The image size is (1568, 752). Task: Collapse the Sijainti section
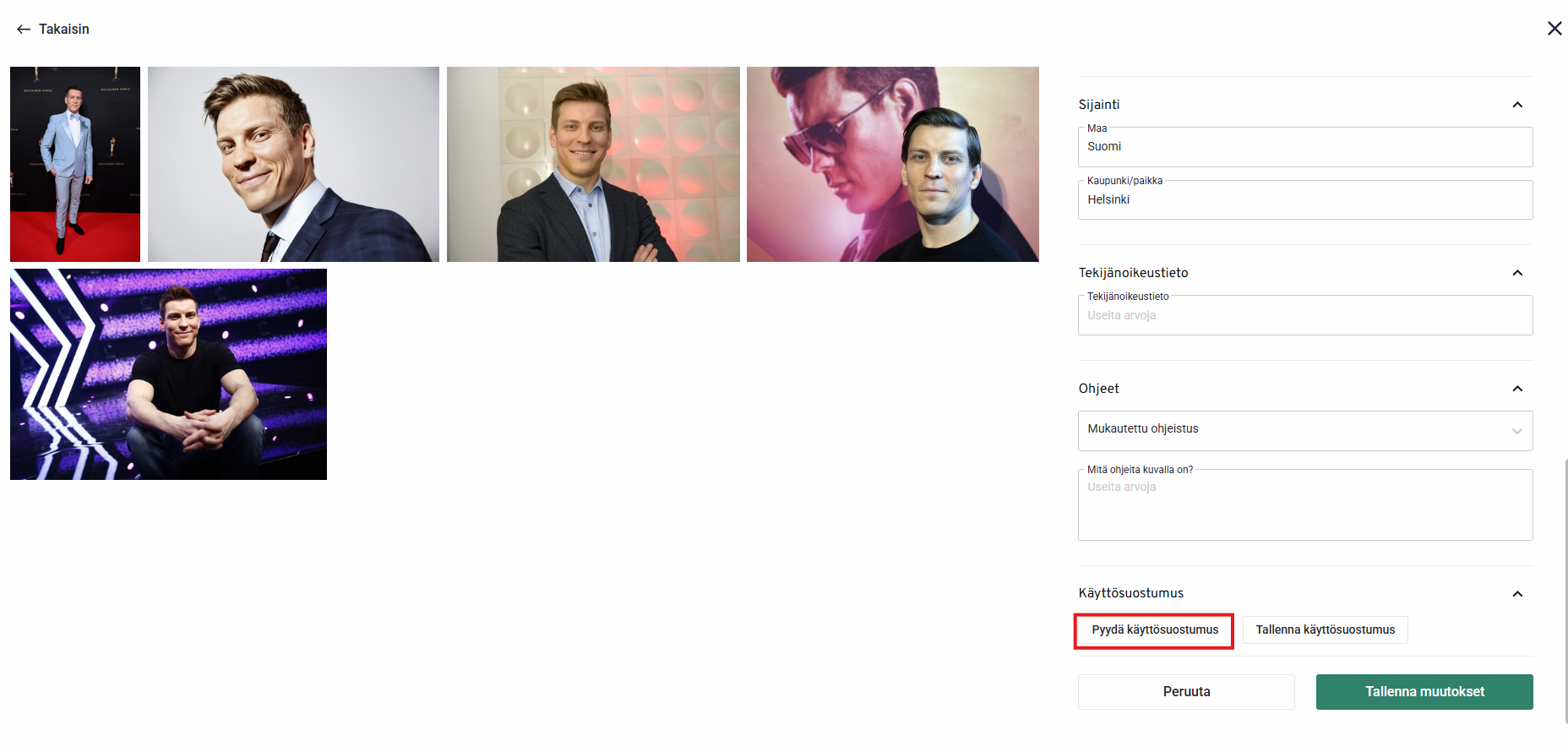coord(1516,105)
